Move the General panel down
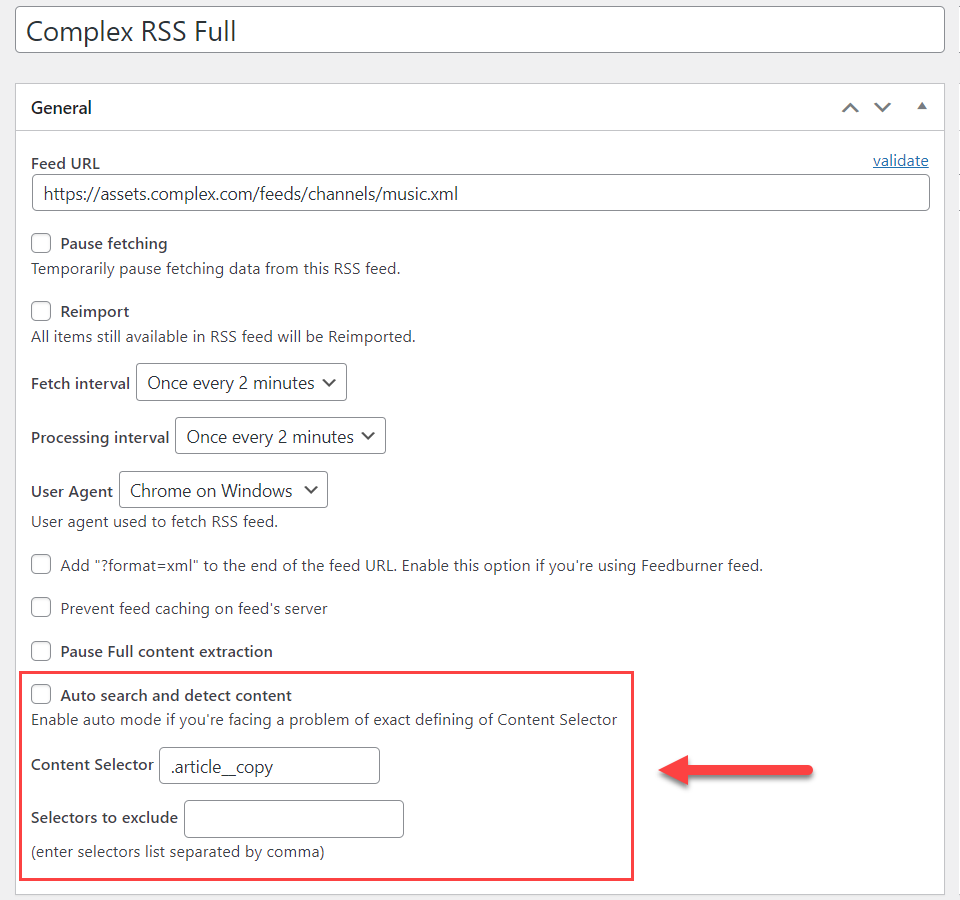The image size is (960, 900). (882, 108)
